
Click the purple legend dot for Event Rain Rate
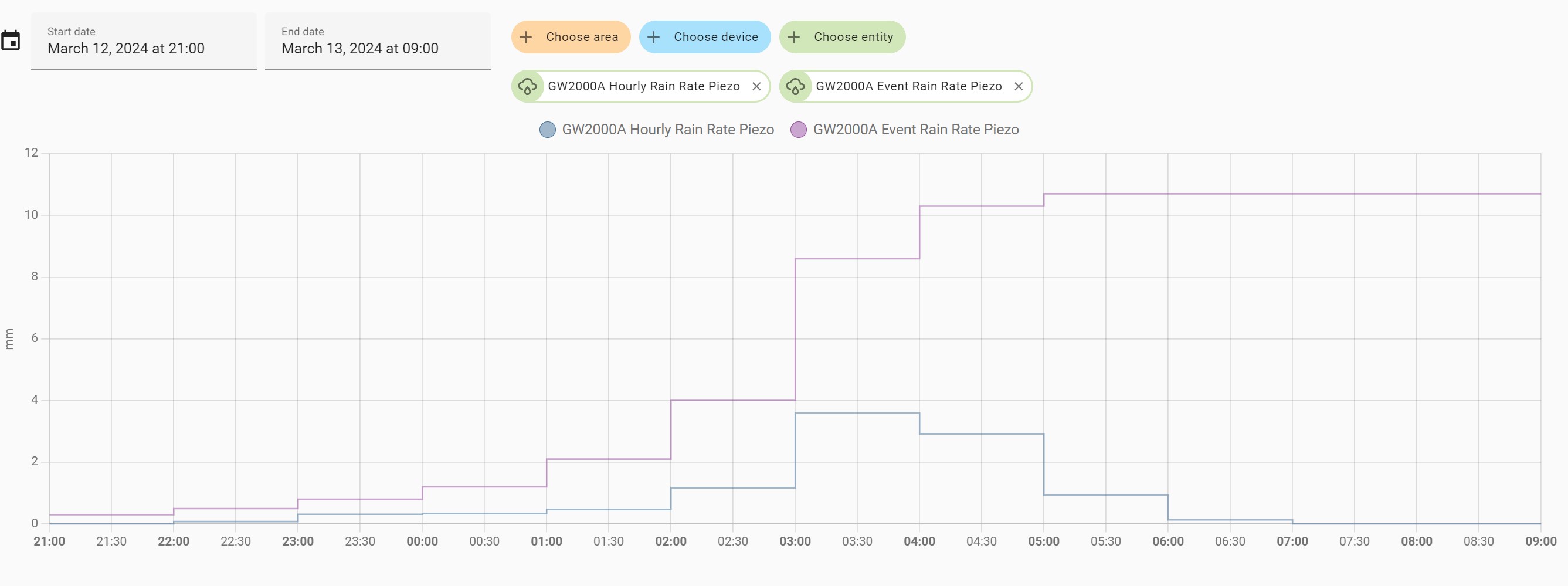click(799, 129)
